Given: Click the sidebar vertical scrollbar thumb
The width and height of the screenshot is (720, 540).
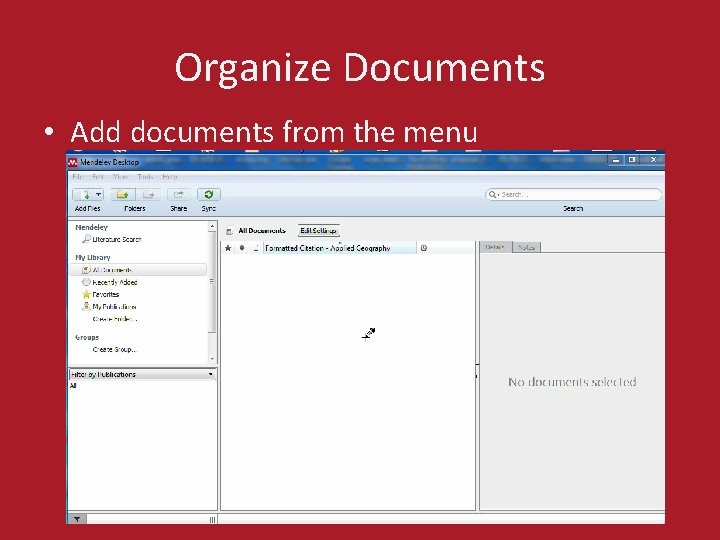Looking at the screenshot, I should pyautogui.click(x=212, y=281).
